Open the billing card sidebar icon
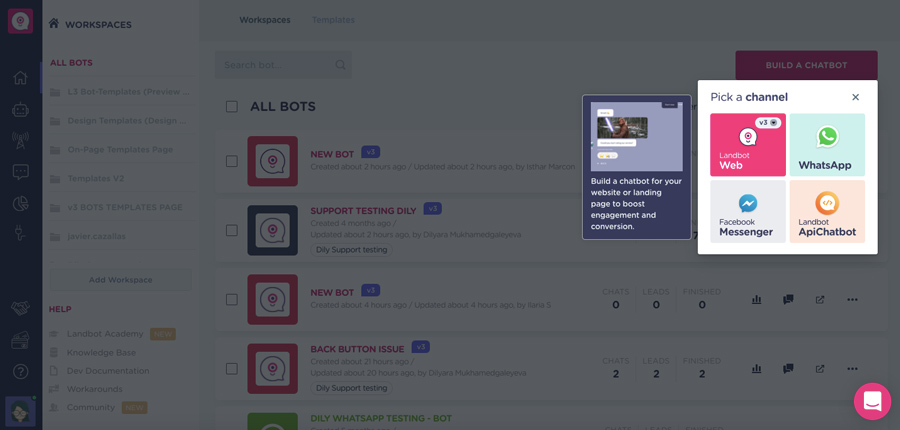The image size is (900, 430). tap(20, 340)
